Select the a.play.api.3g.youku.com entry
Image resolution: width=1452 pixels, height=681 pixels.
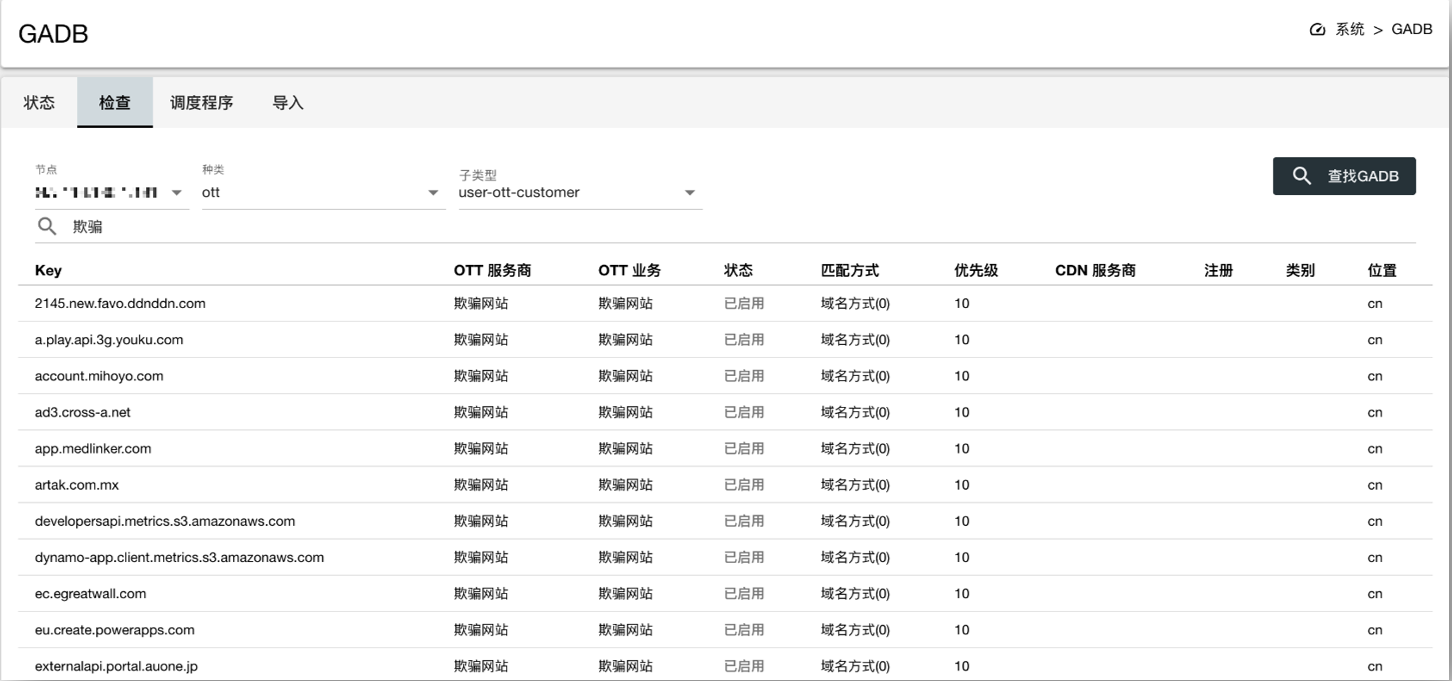pyautogui.click(x=109, y=340)
